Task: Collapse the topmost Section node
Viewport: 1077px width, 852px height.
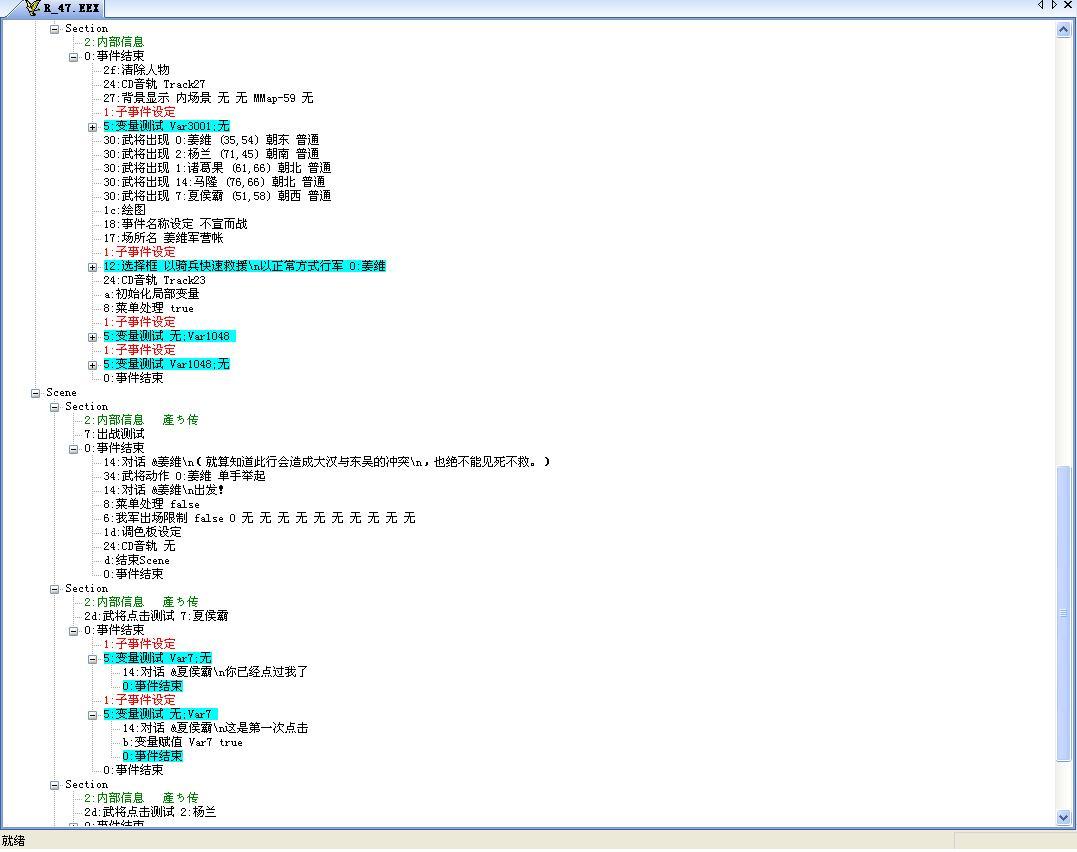Action: pyautogui.click(x=54, y=29)
